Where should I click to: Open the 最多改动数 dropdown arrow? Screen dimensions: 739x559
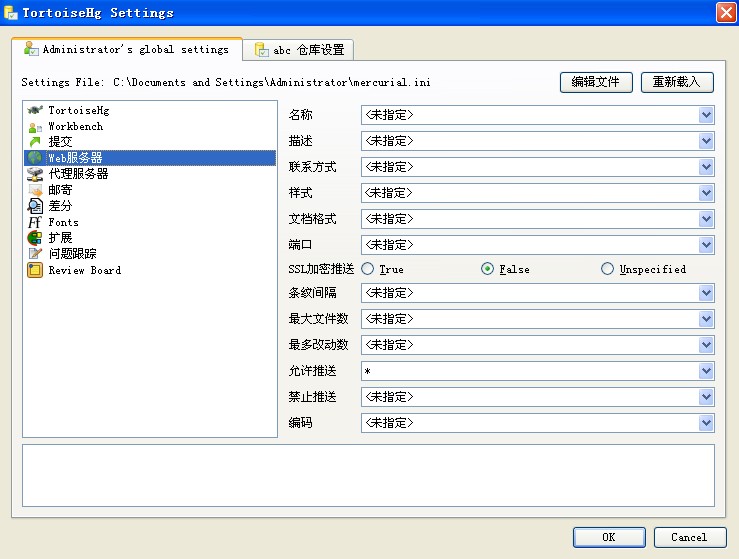pos(706,345)
